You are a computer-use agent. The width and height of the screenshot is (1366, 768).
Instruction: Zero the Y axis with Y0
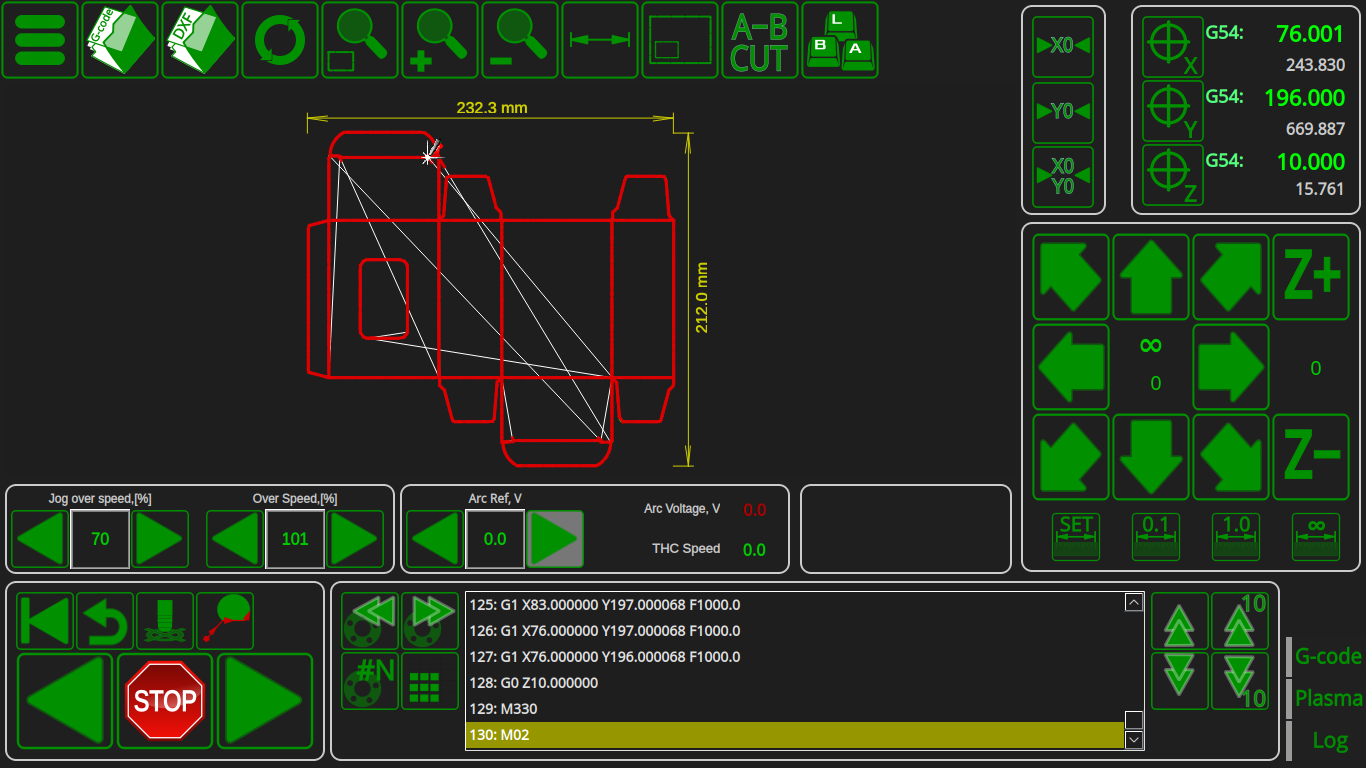pyautogui.click(x=1063, y=112)
